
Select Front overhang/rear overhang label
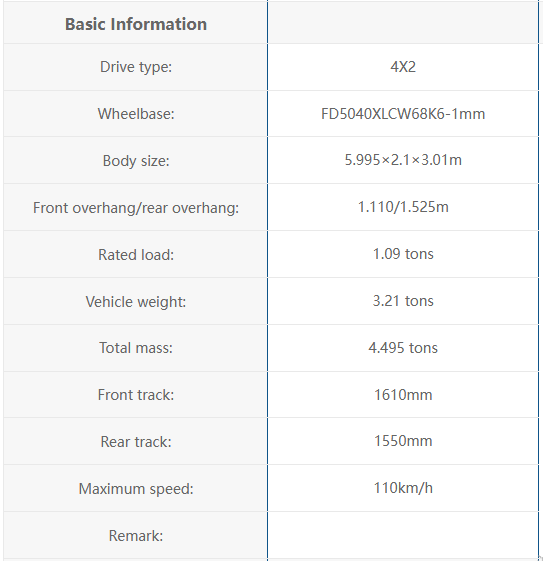(136, 208)
